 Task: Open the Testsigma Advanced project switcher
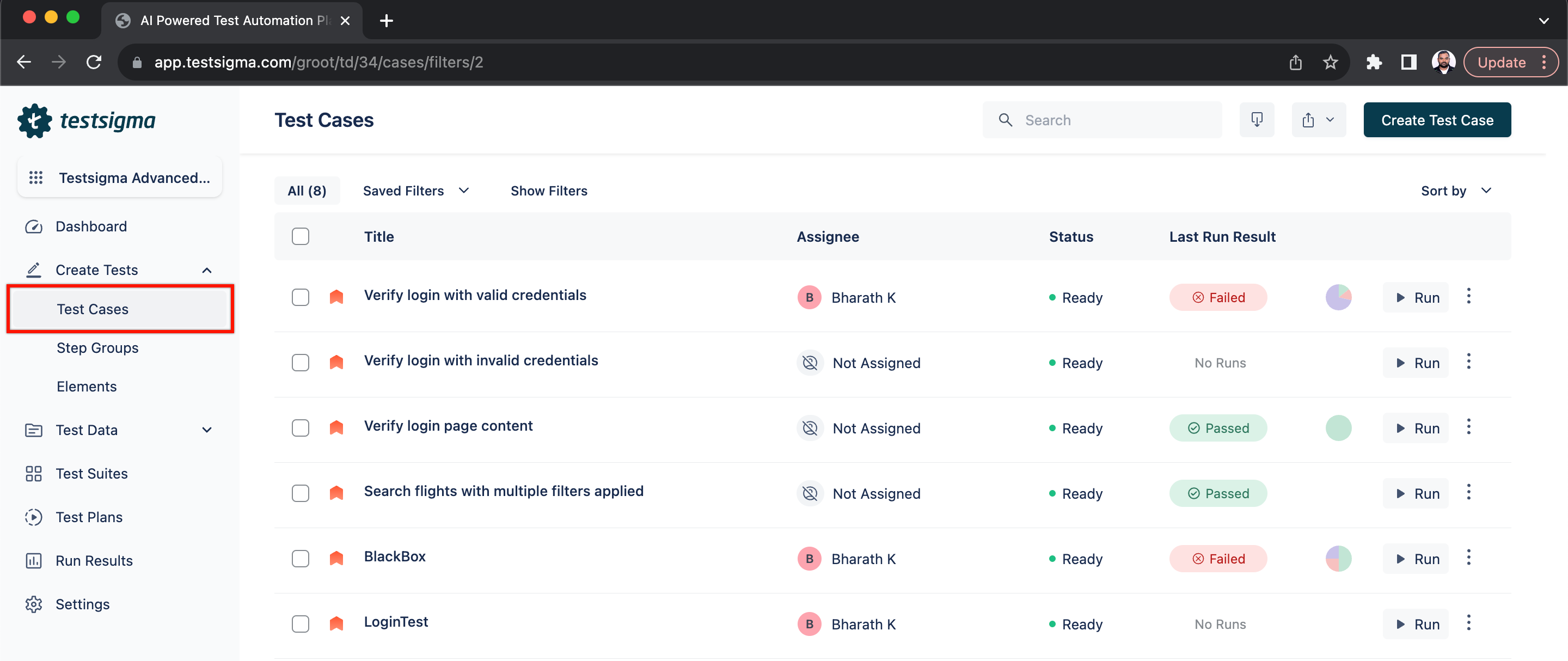pos(120,178)
